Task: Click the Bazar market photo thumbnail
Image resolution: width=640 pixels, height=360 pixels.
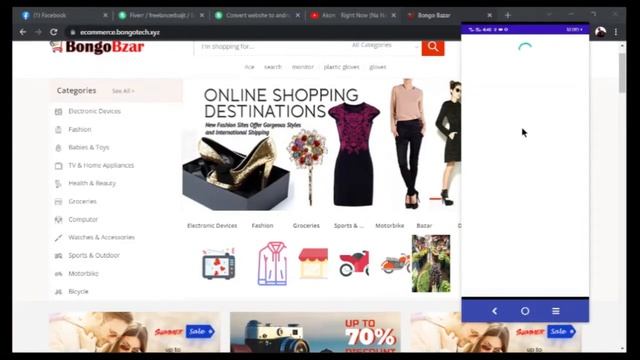Action: coord(431,263)
